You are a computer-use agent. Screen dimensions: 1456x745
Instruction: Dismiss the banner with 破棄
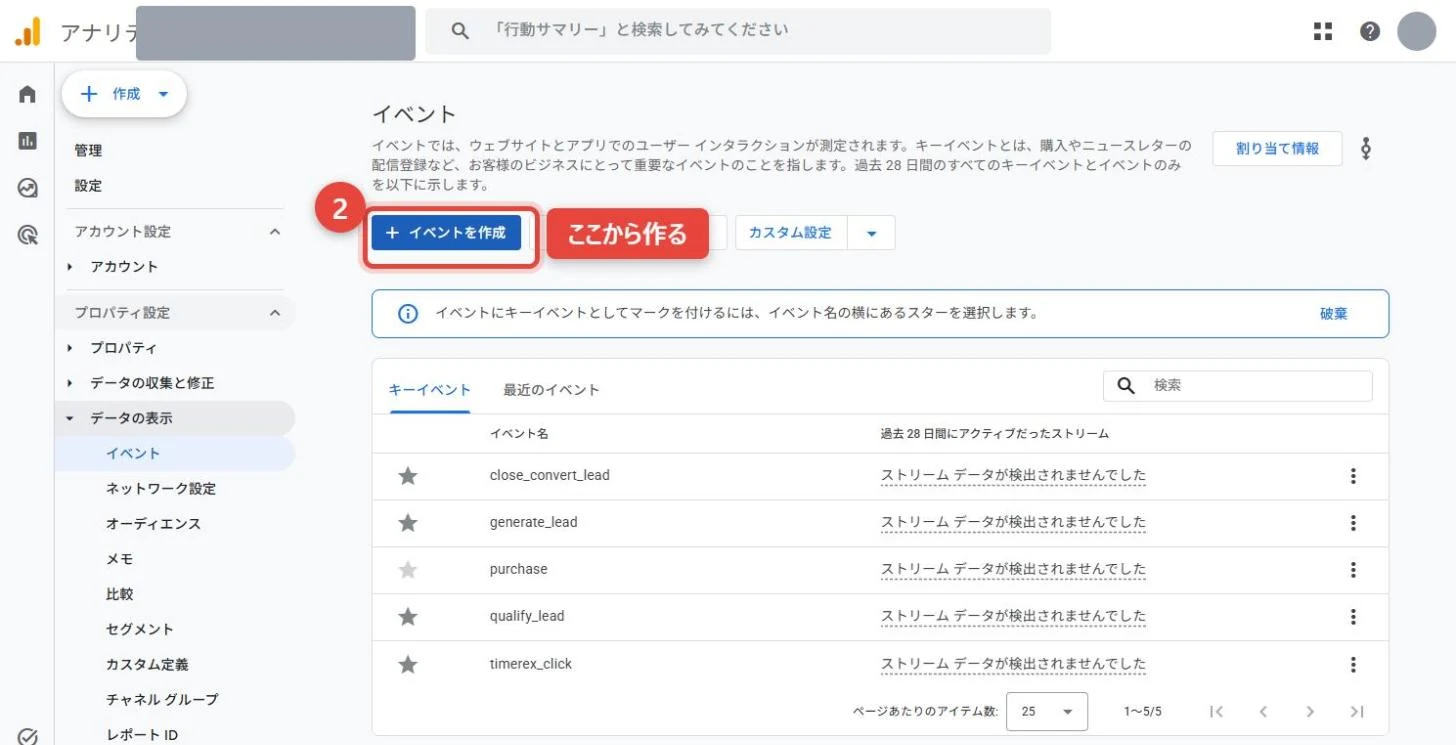[1333, 314]
